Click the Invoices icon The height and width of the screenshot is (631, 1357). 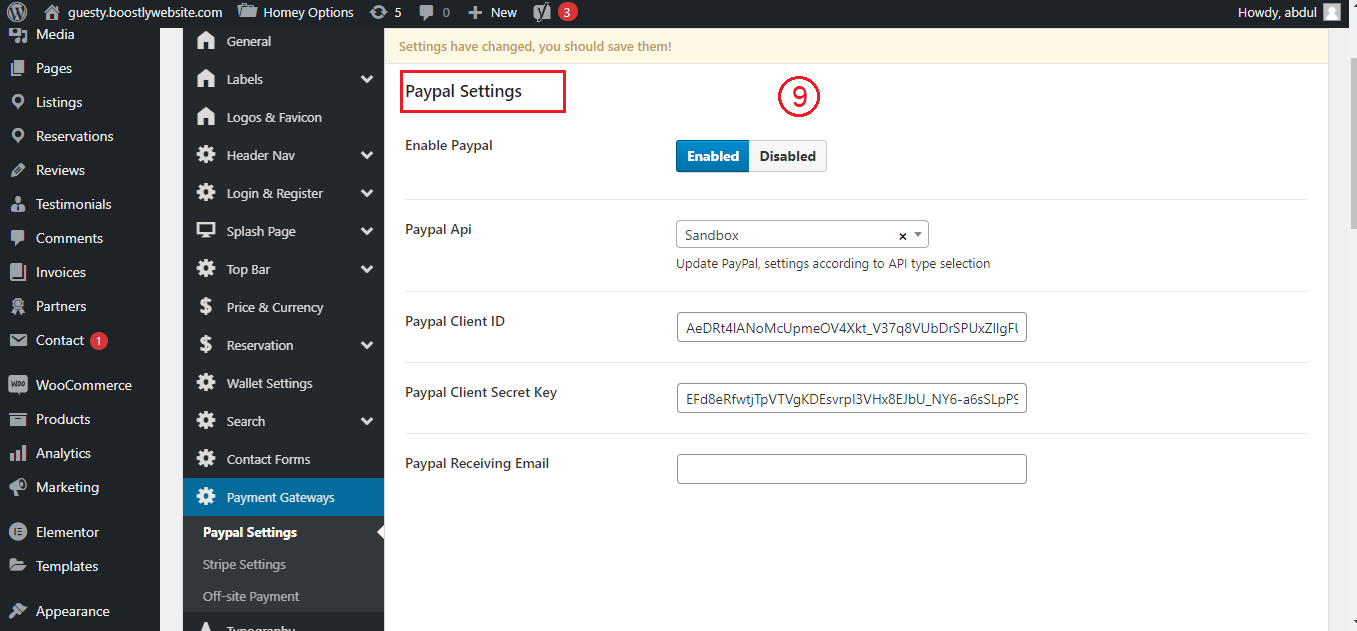point(17,272)
